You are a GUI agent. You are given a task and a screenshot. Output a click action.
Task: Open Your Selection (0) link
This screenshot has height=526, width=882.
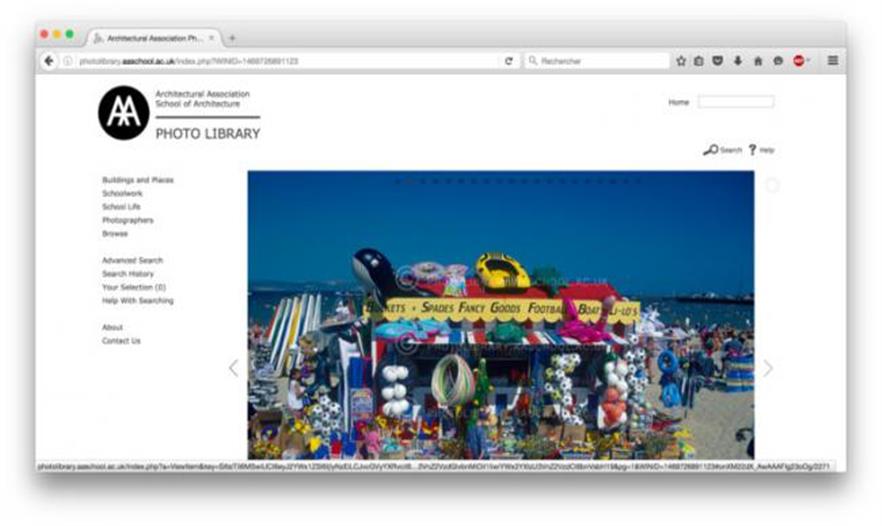coord(133,287)
